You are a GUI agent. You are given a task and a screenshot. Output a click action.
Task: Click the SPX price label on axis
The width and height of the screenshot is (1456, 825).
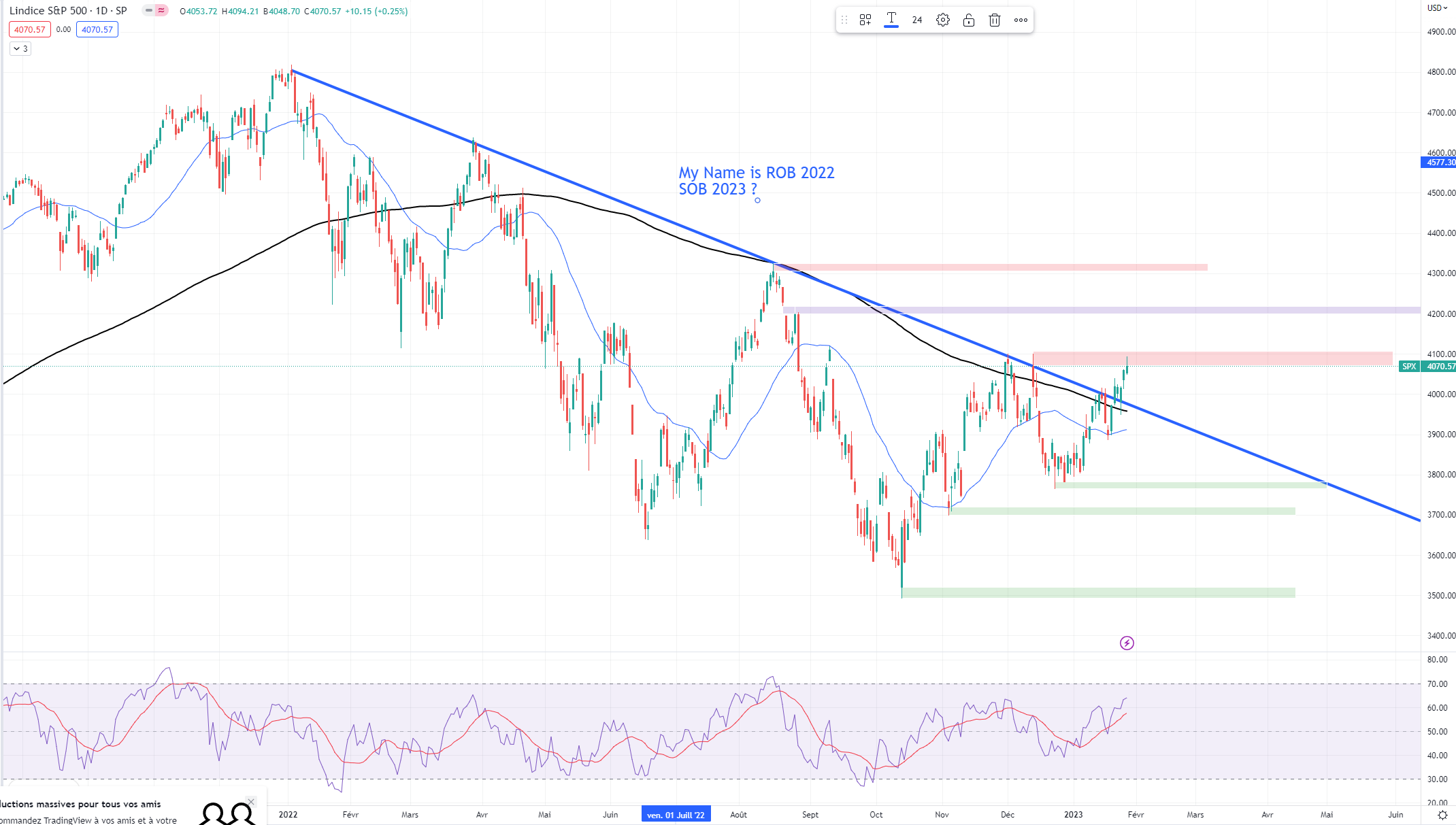[1408, 367]
